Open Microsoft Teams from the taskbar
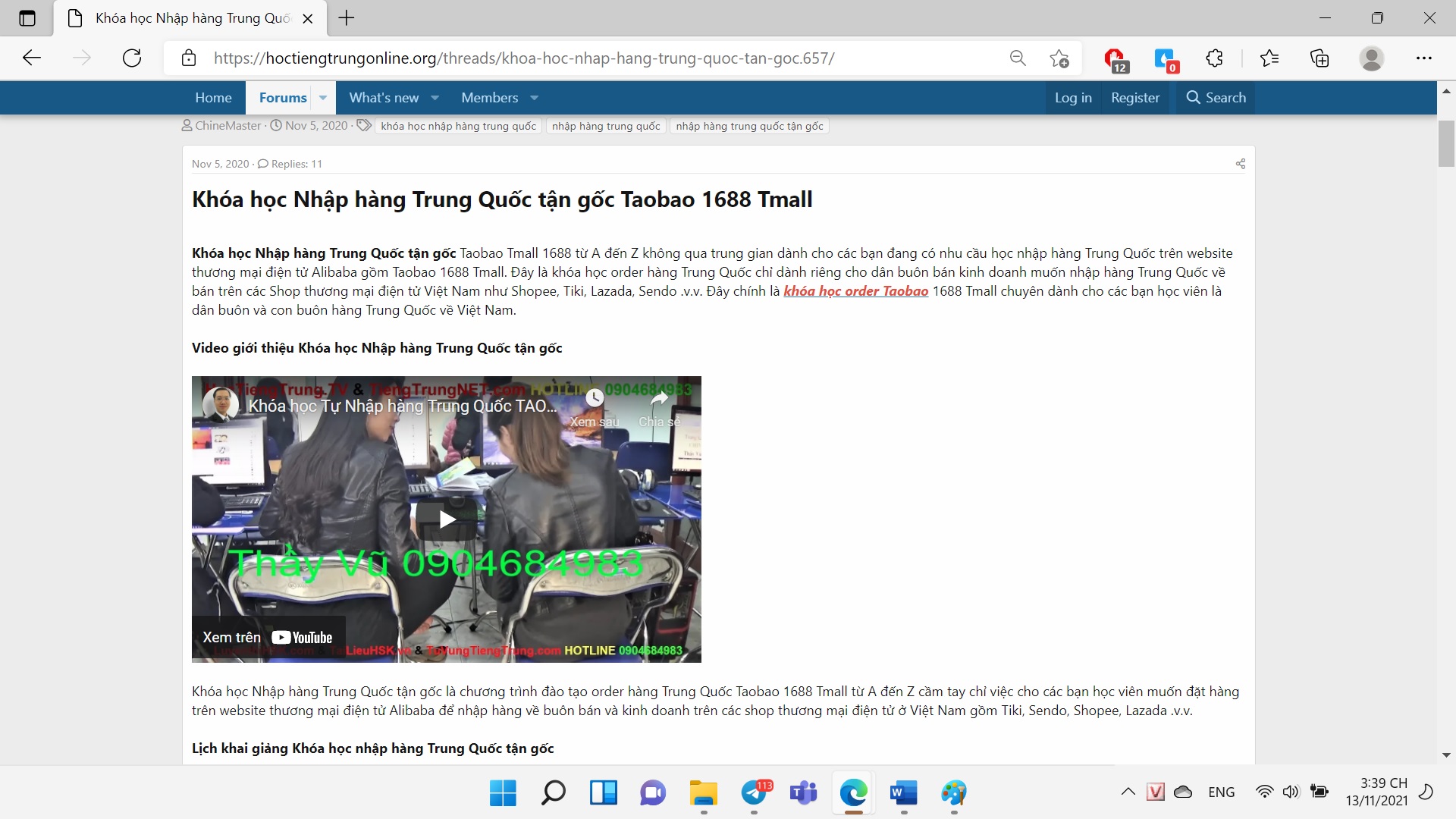 (x=804, y=794)
